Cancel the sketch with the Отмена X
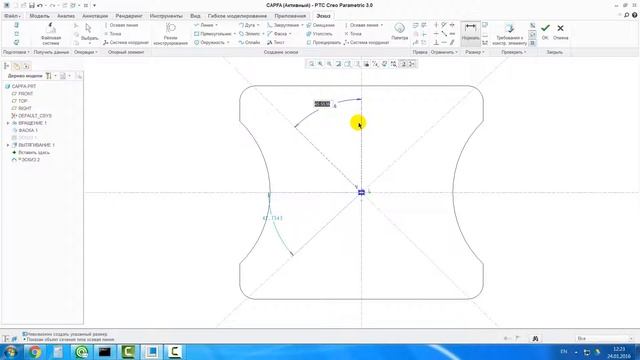The width and height of the screenshot is (640, 360). [x=560, y=31]
